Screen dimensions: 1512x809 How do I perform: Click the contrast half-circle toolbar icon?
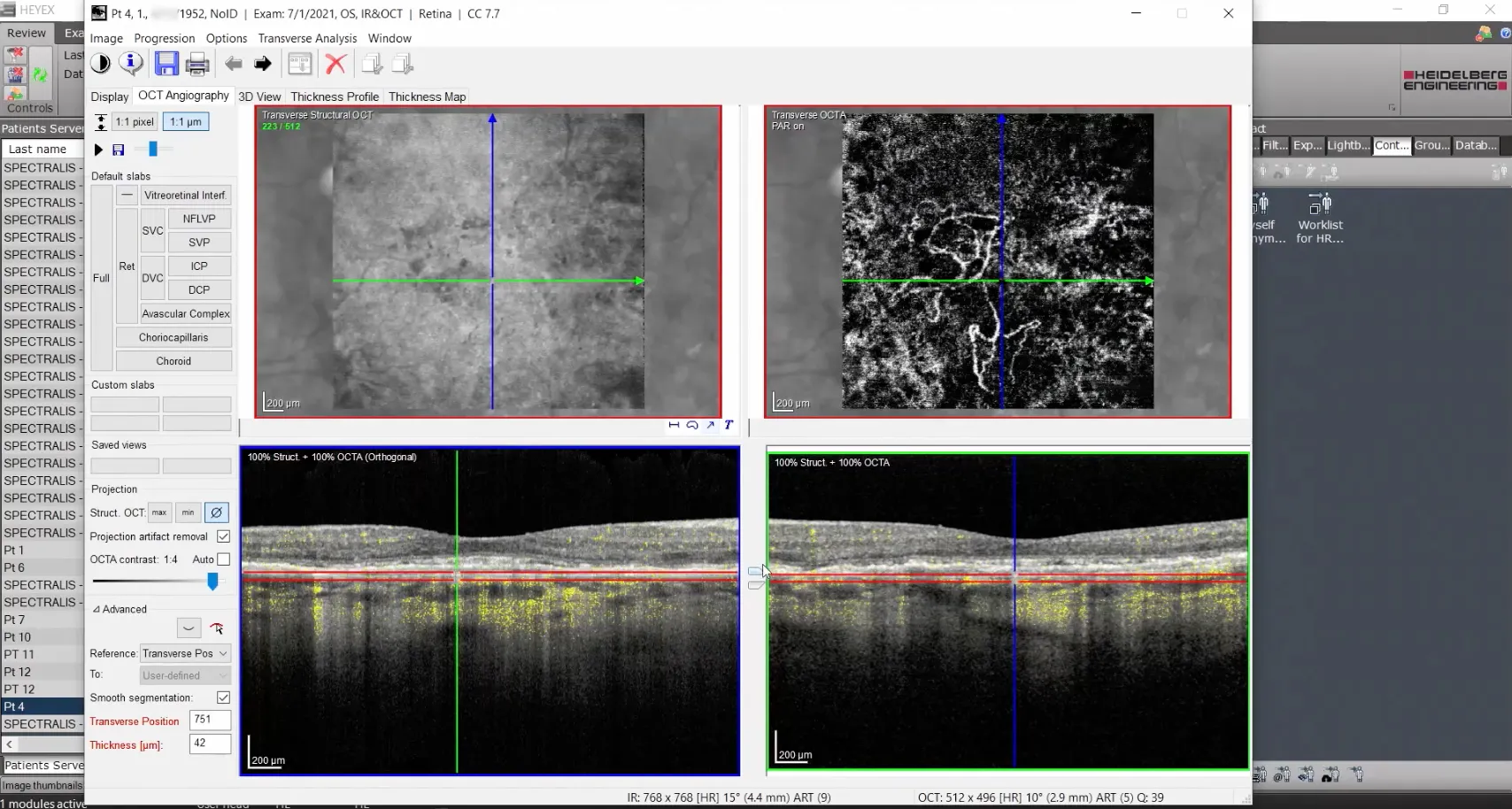[101, 64]
